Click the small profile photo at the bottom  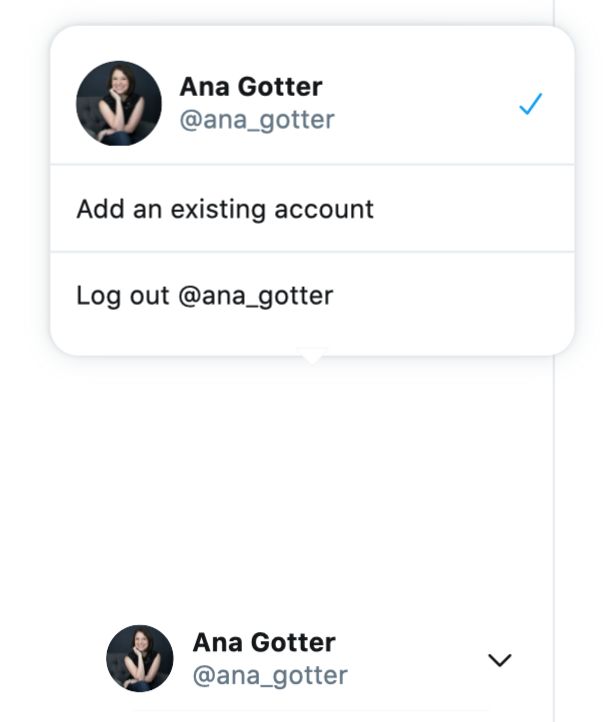tap(140, 658)
